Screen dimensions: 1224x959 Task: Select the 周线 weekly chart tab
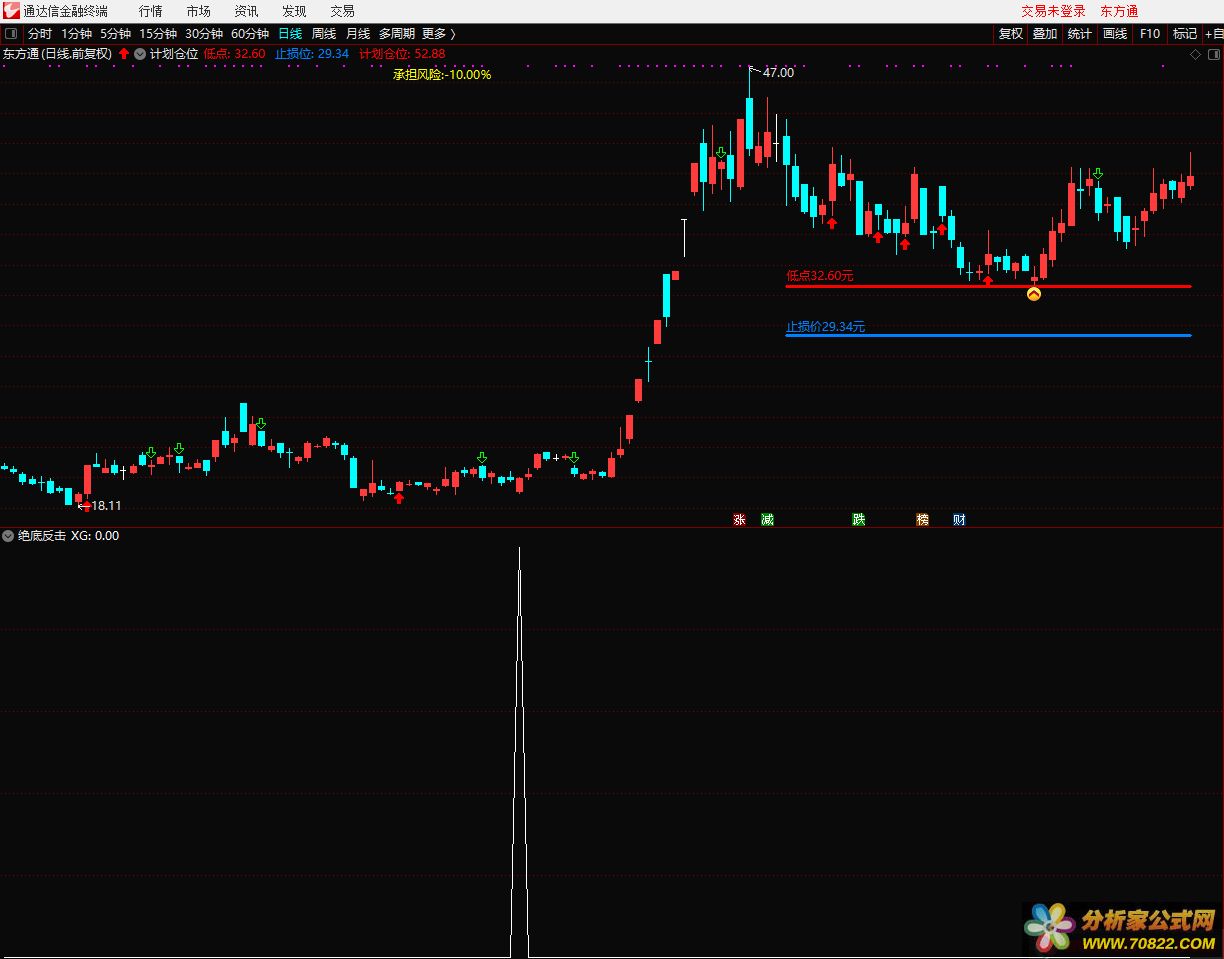click(x=324, y=34)
